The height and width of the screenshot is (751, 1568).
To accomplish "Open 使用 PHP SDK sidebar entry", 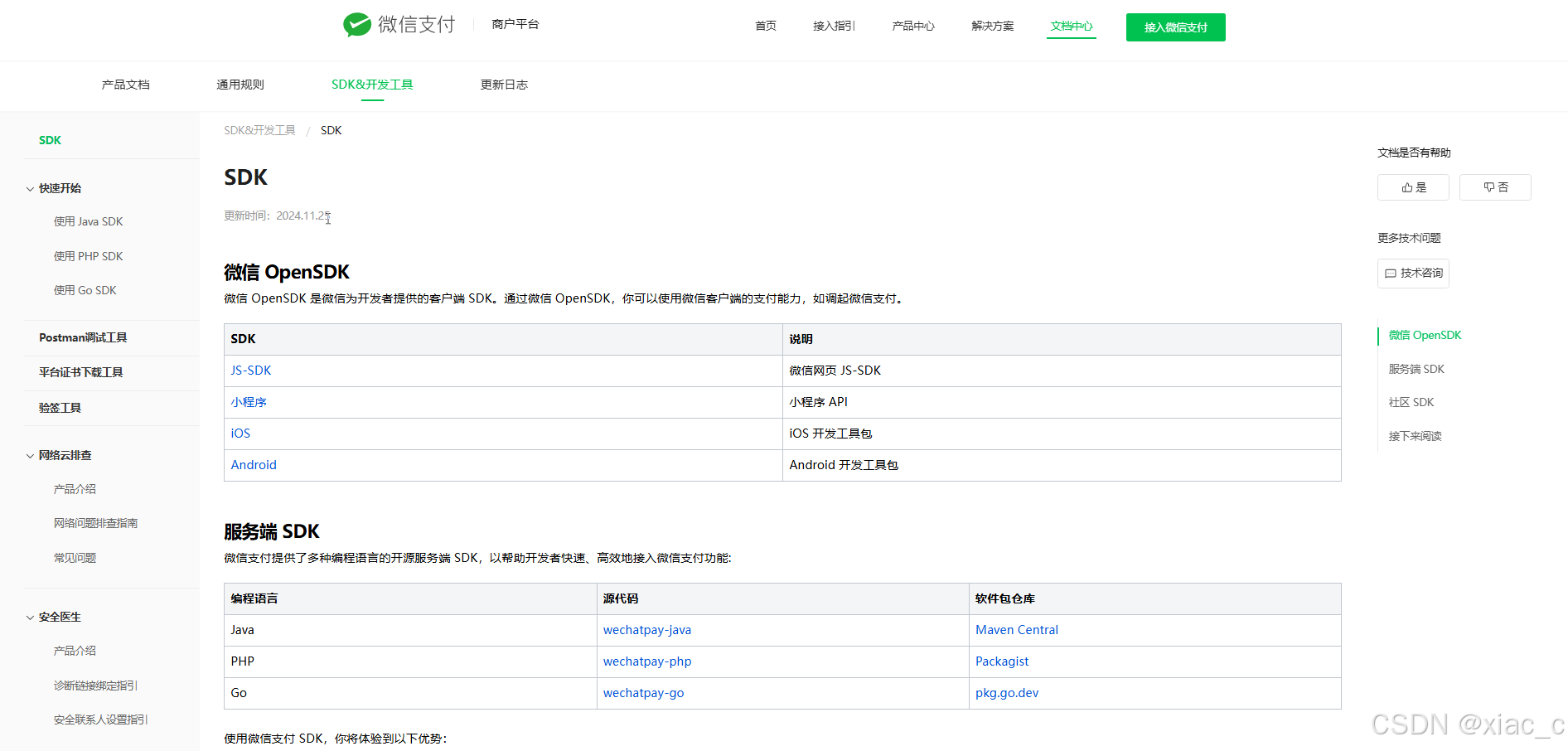I will (x=89, y=256).
